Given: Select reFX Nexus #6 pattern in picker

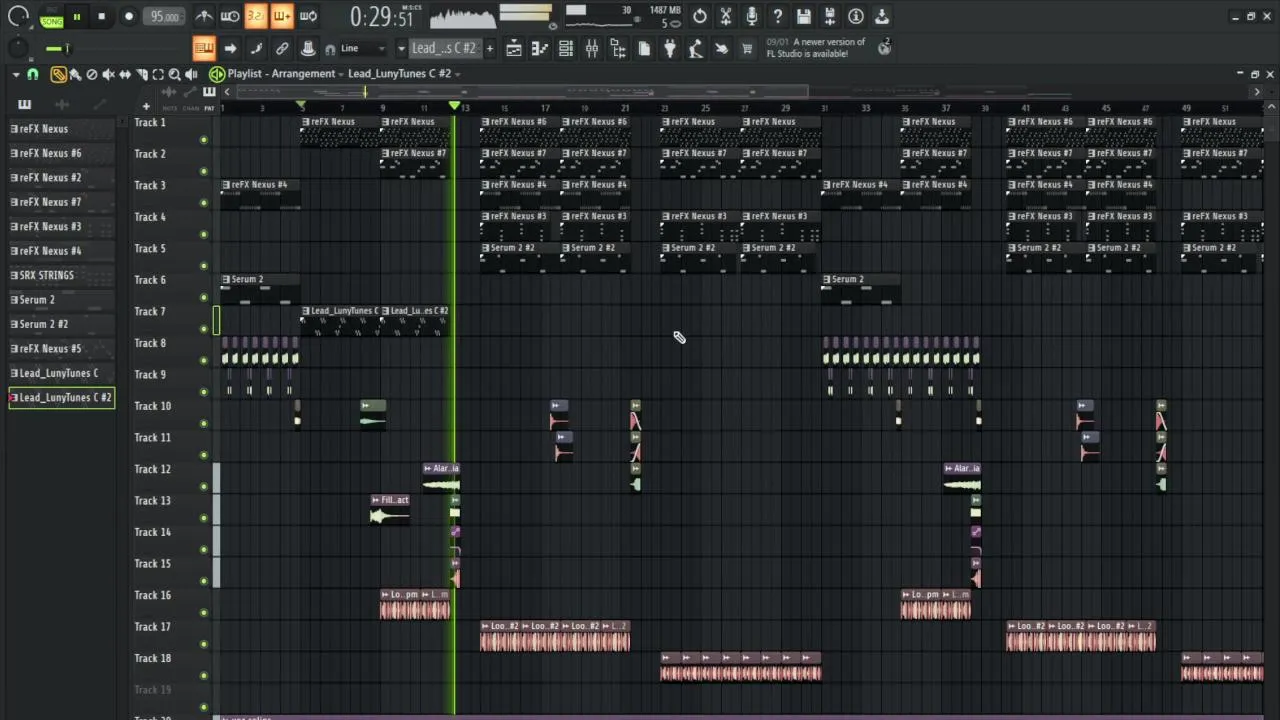Looking at the screenshot, I should click(61, 153).
